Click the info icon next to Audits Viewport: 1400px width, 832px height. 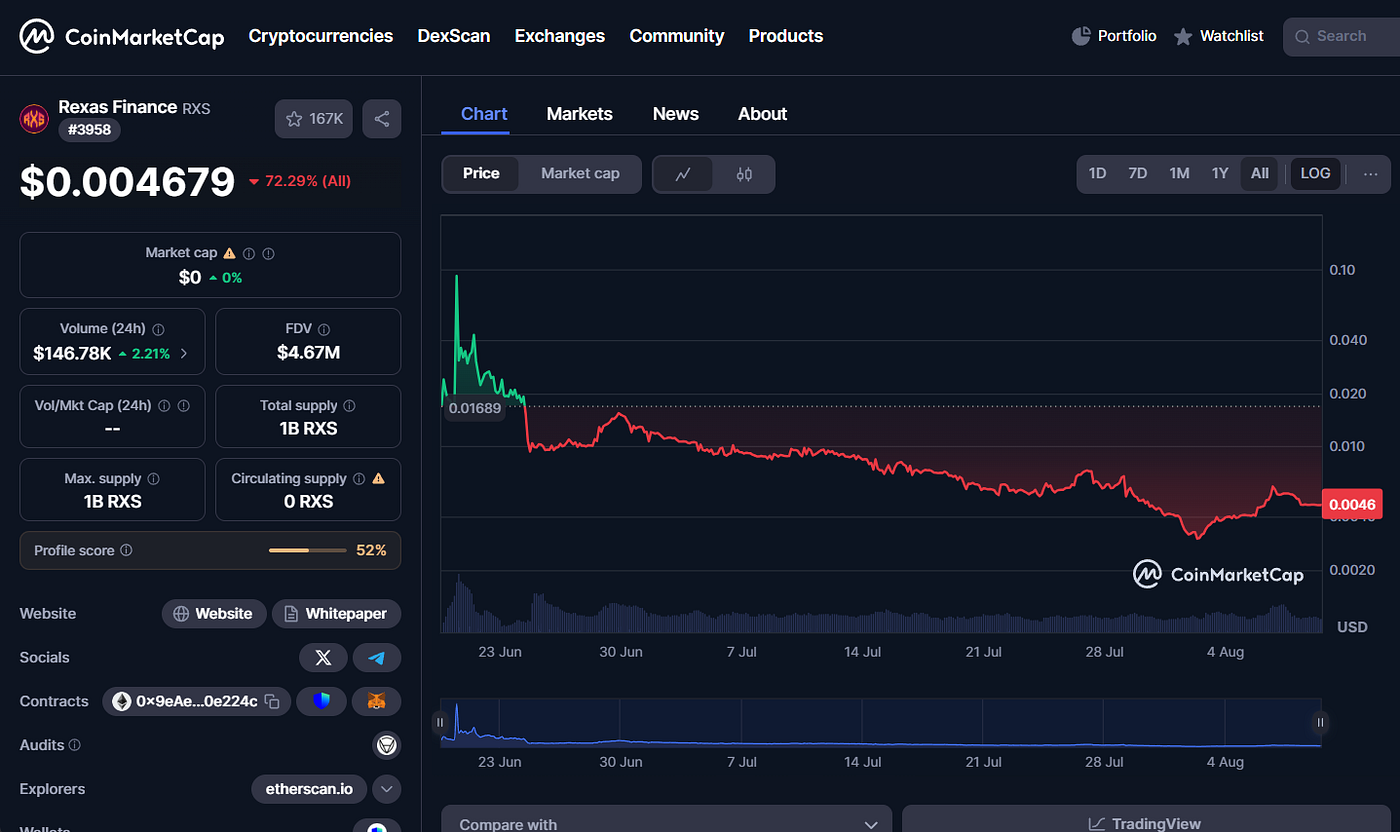[x=75, y=746]
